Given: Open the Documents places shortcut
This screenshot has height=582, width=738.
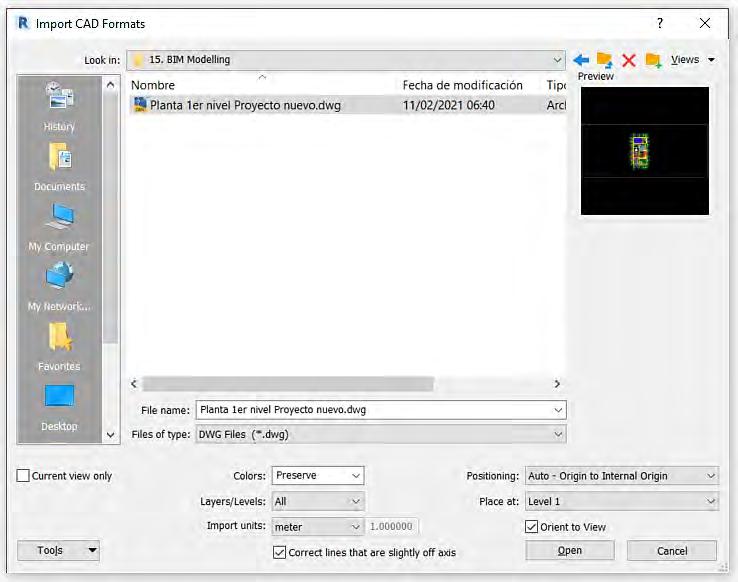Looking at the screenshot, I should pos(59,157).
